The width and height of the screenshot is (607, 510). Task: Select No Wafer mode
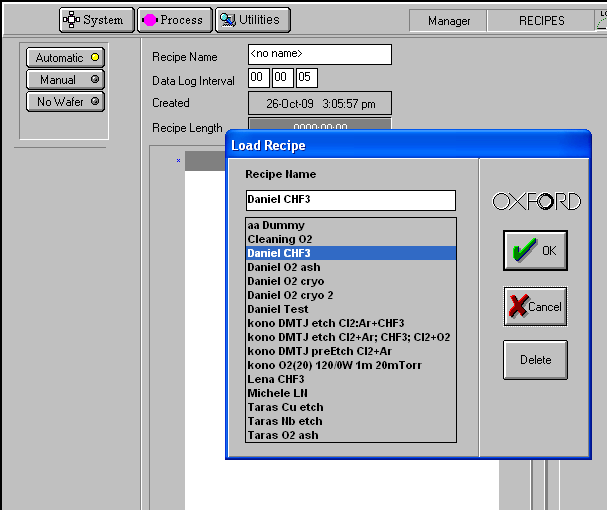click(65, 102)
